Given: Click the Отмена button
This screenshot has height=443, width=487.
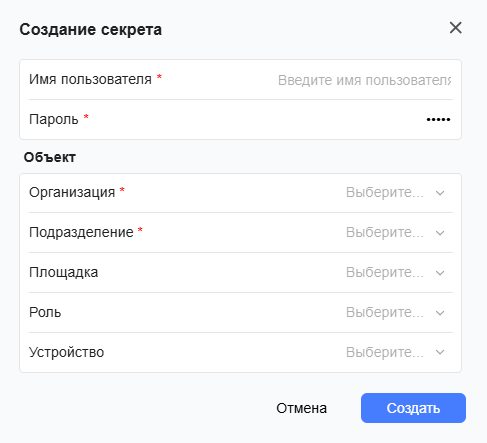Looking at the screenshot, I should (301, 408).
